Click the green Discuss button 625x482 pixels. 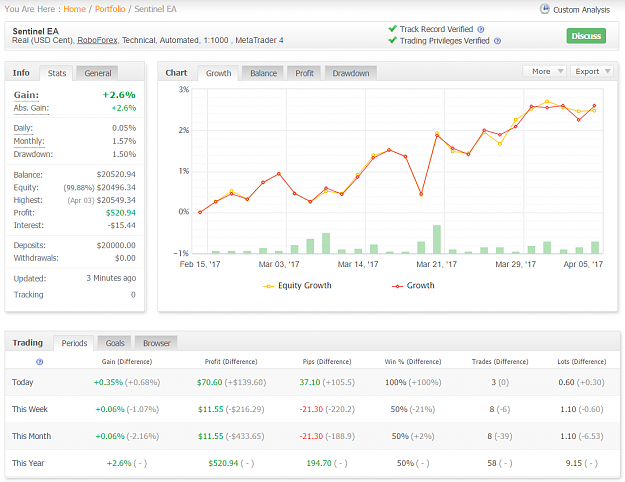coord(586,36)
